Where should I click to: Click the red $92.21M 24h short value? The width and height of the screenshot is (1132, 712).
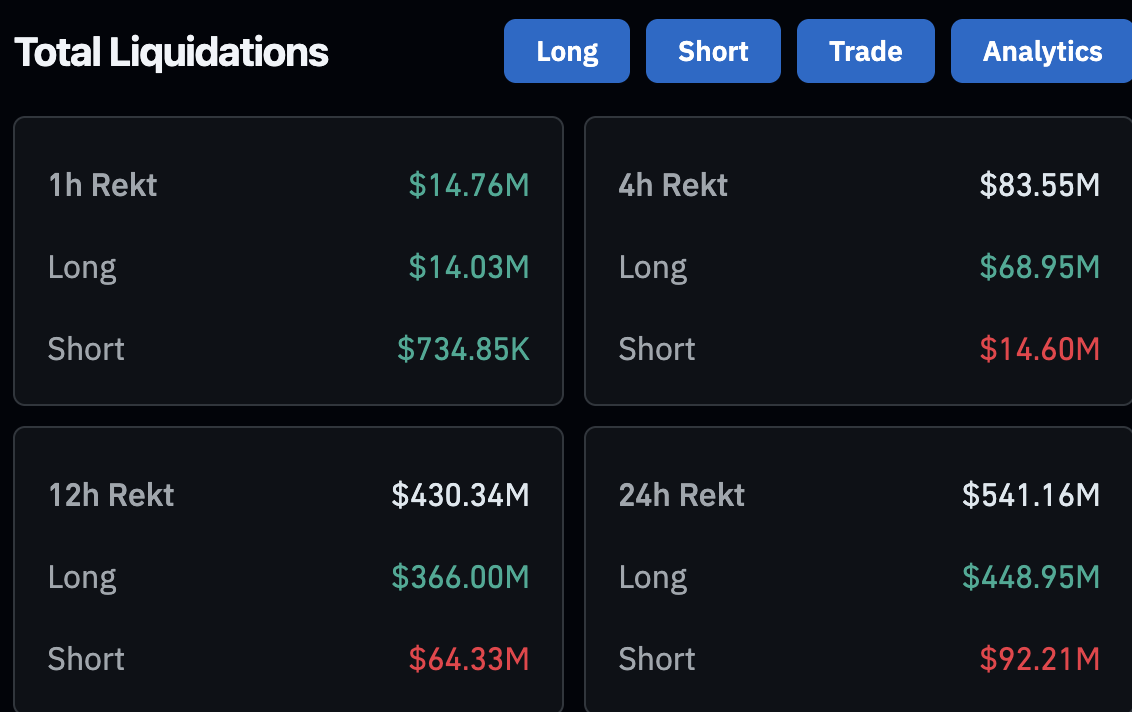tap(1040, 659)
